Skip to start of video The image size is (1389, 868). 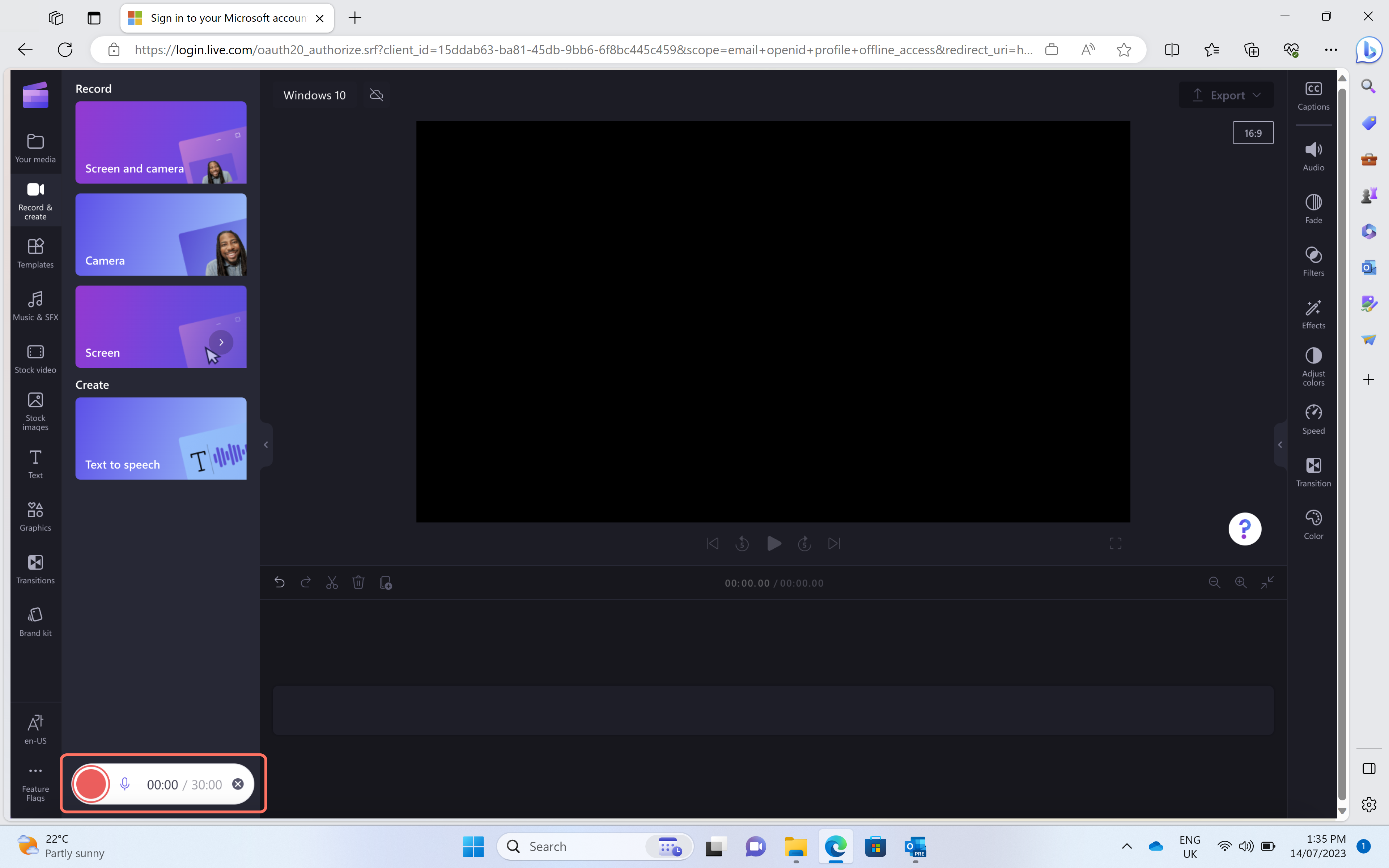(x=712, y=543)
